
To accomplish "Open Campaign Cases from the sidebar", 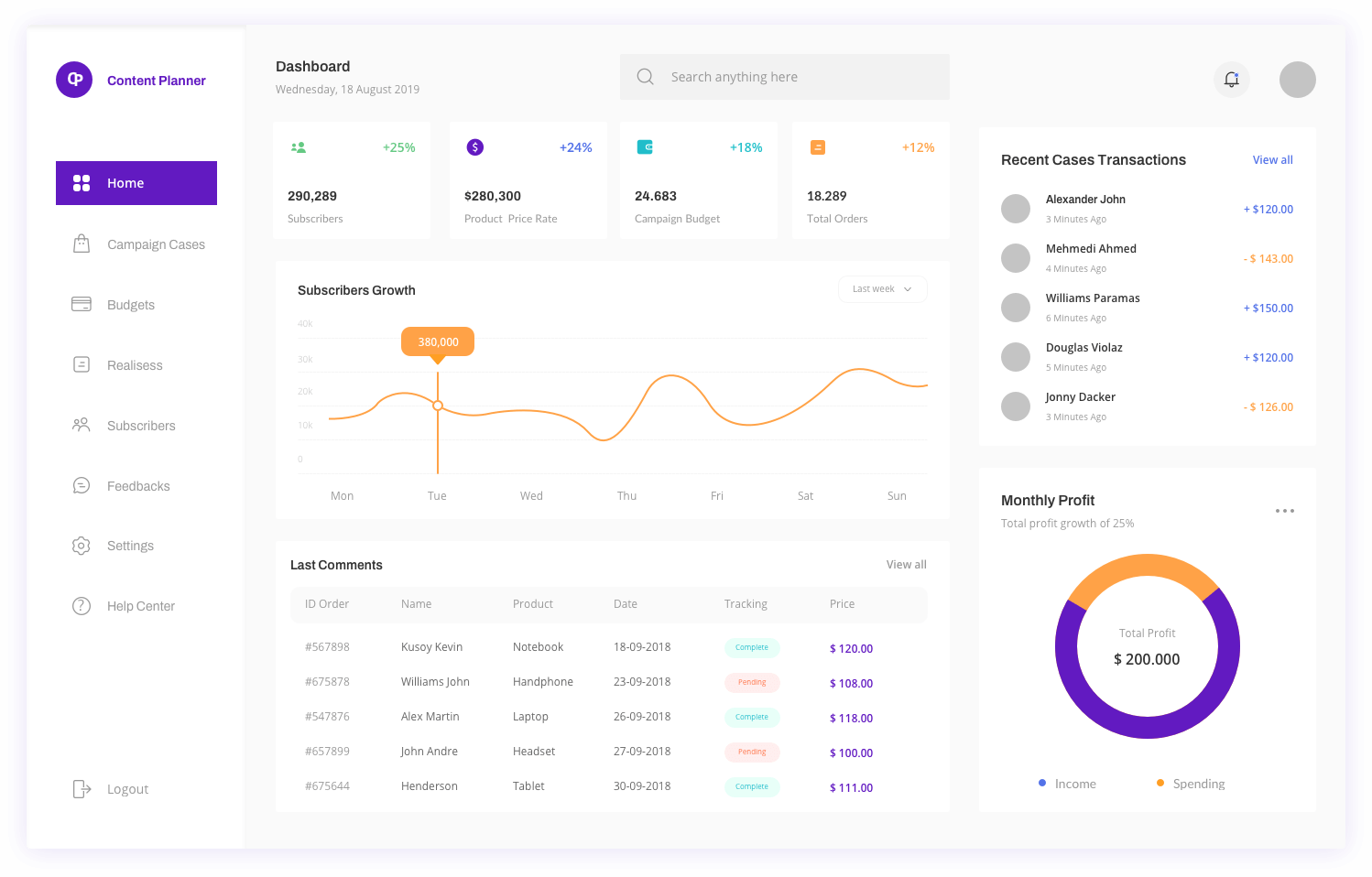I will coord(156,244).
